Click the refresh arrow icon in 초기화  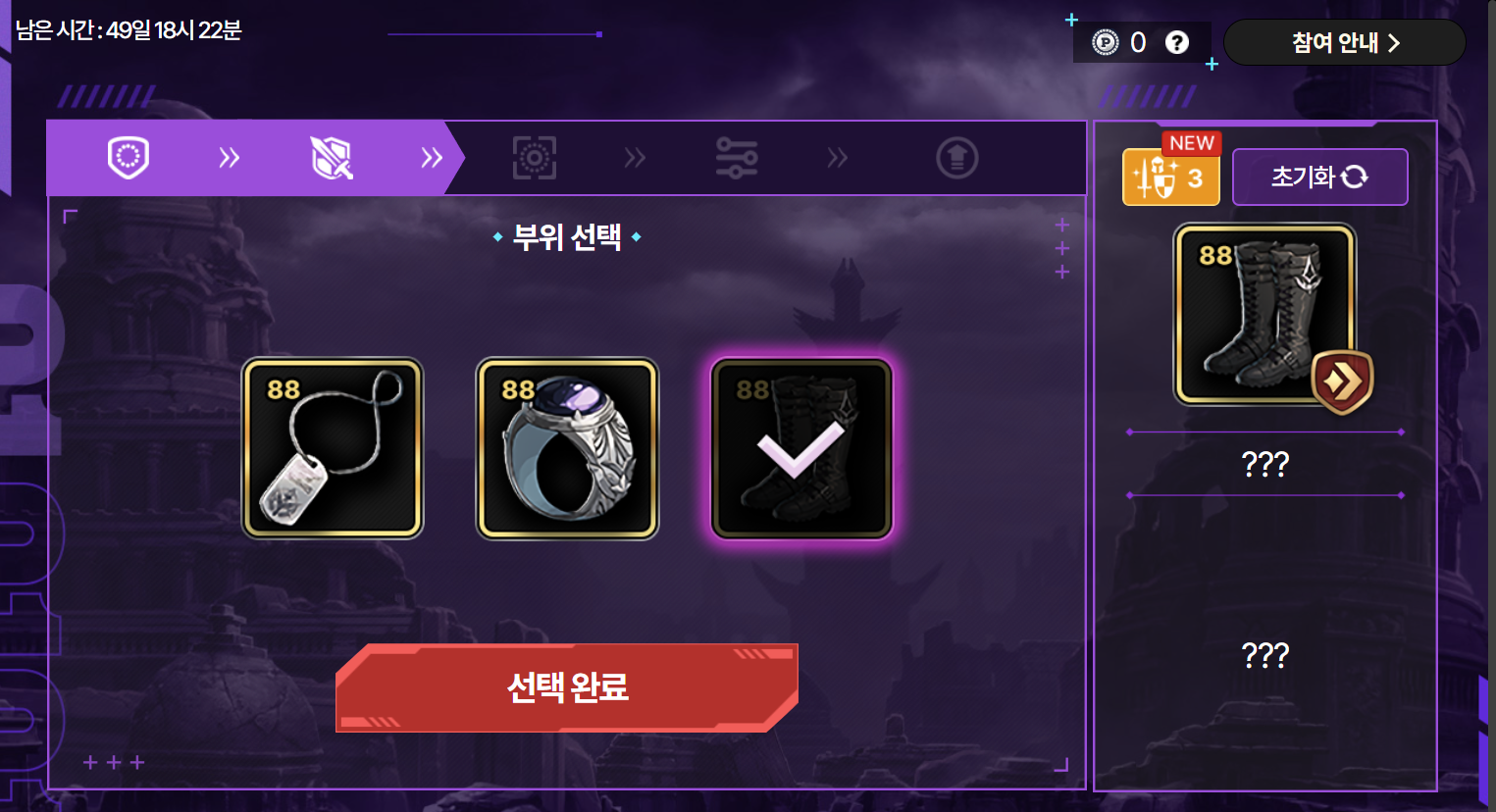click(x=1355, y=177)
